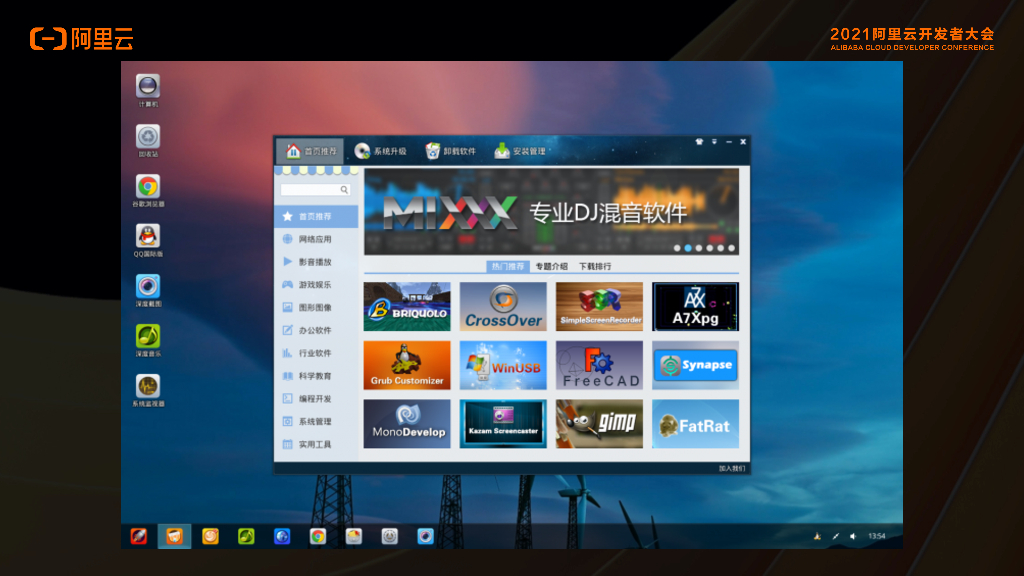The image size is (1024, 576).
Task: Open the 计算机 desktop icon
Action: 148,90
